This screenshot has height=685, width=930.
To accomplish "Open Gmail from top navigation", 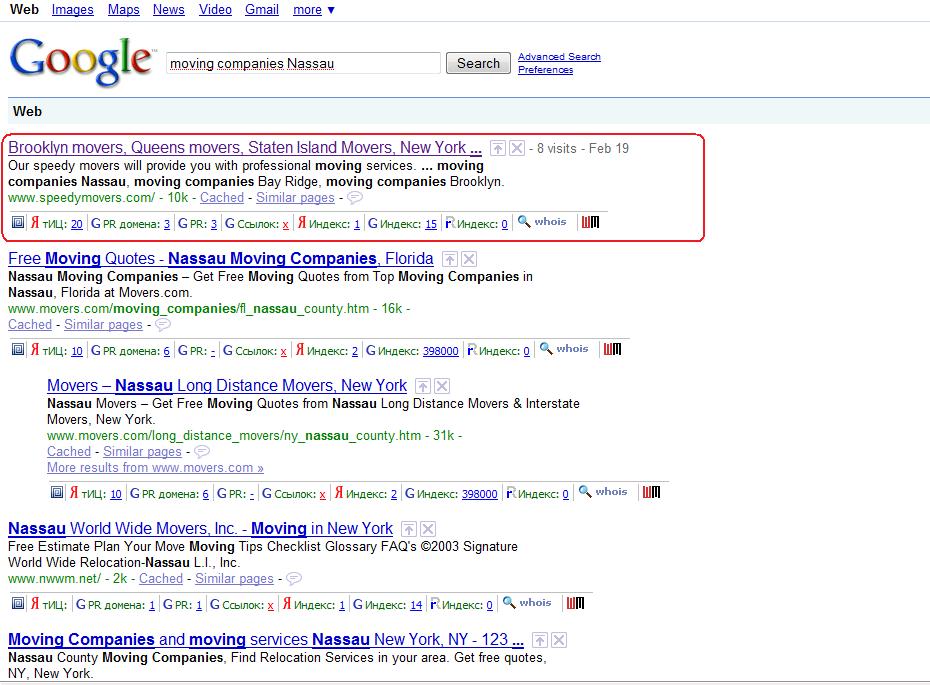I will point(262,9).
